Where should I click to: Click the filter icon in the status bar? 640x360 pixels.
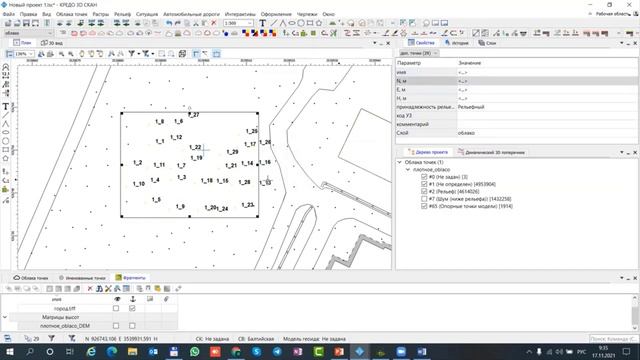pyautogui.click(x=51, y=338)
